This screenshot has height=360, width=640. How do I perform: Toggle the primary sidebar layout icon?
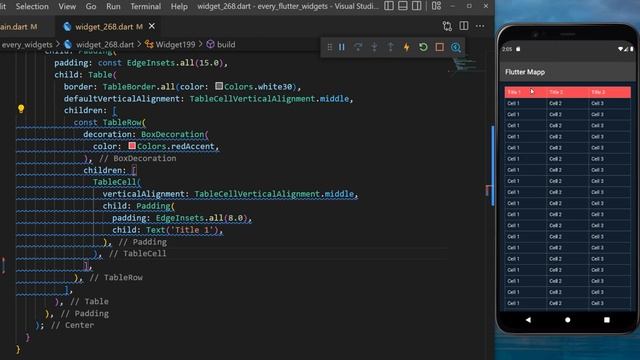pyautogui.click(x=389, y=6)
